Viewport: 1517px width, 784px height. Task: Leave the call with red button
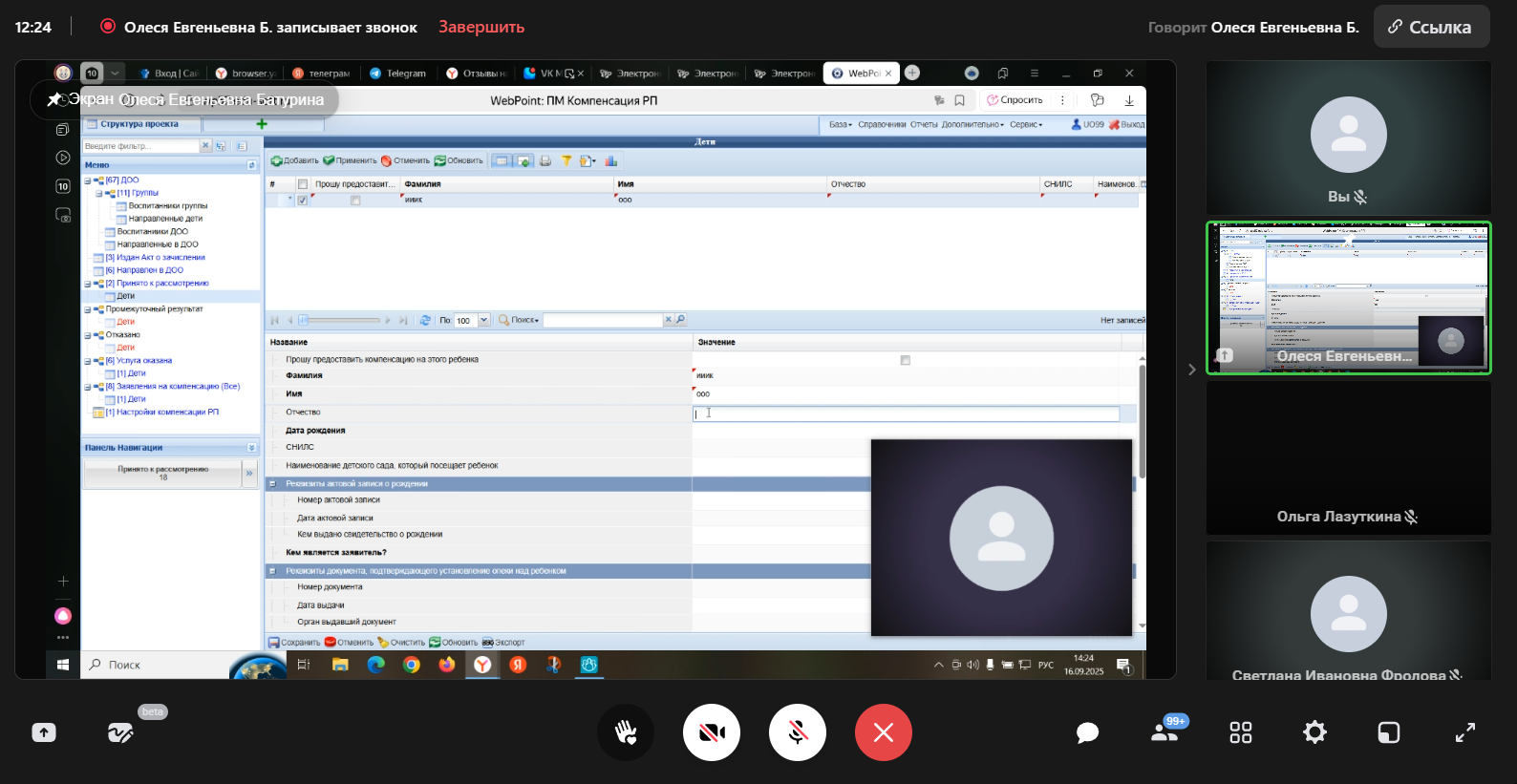pos(884,732)
